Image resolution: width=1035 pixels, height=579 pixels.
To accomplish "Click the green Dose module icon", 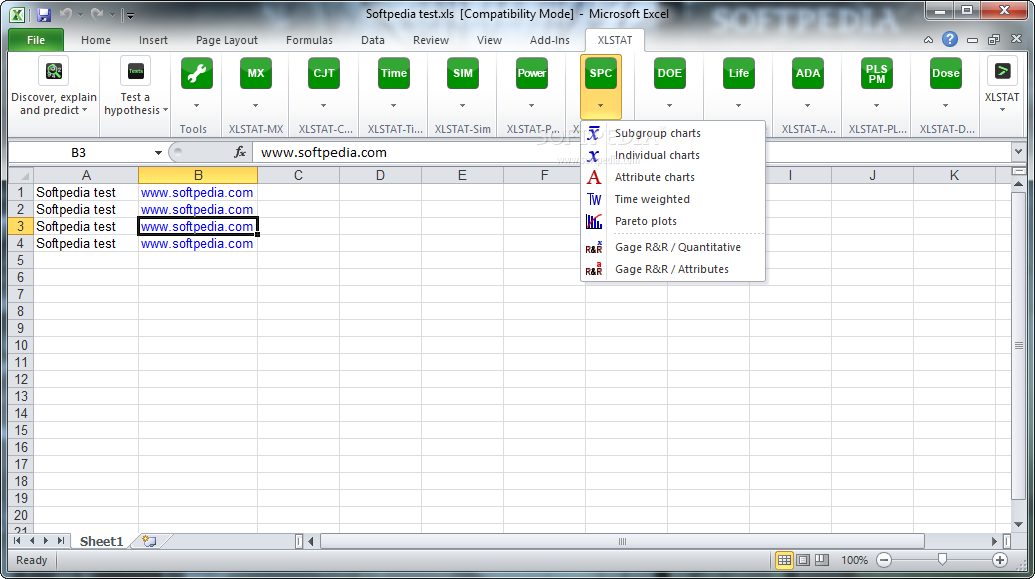I will (x=945, y=73).
